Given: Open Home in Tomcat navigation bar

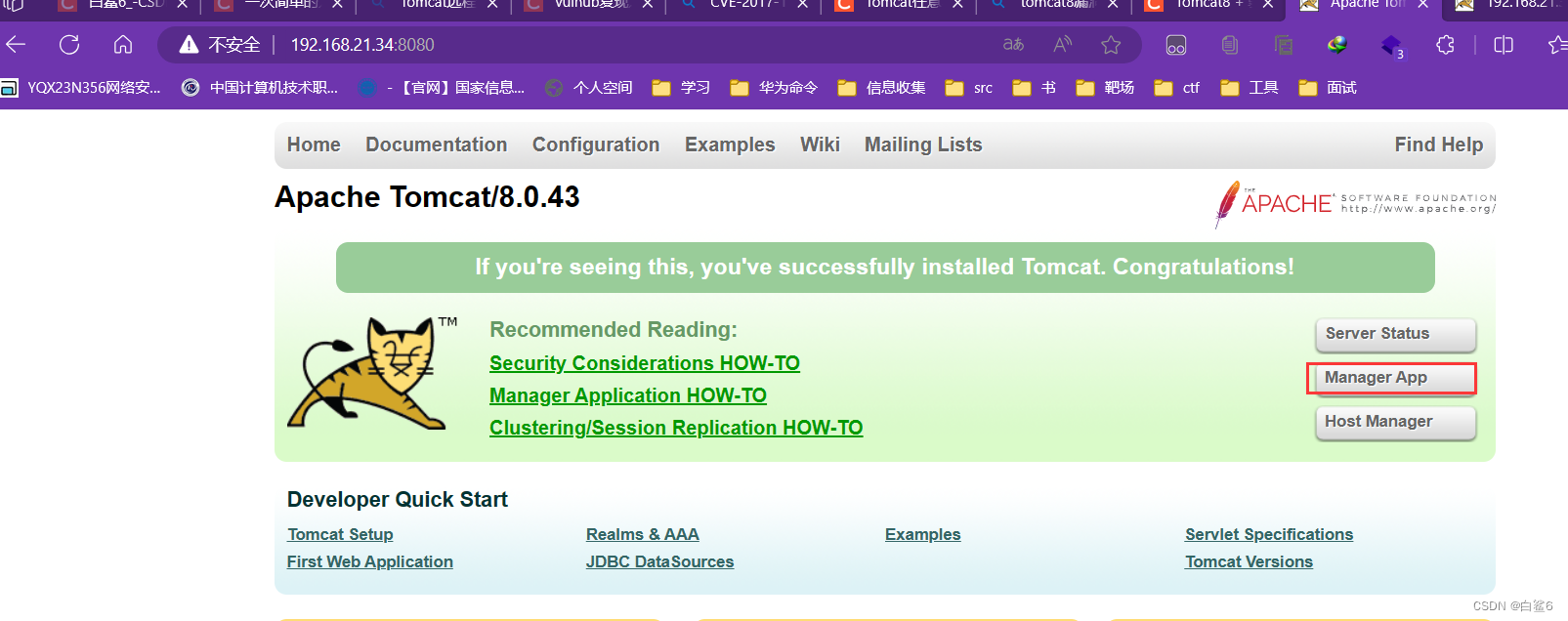Looking at the screenshot, I should 314,145.
